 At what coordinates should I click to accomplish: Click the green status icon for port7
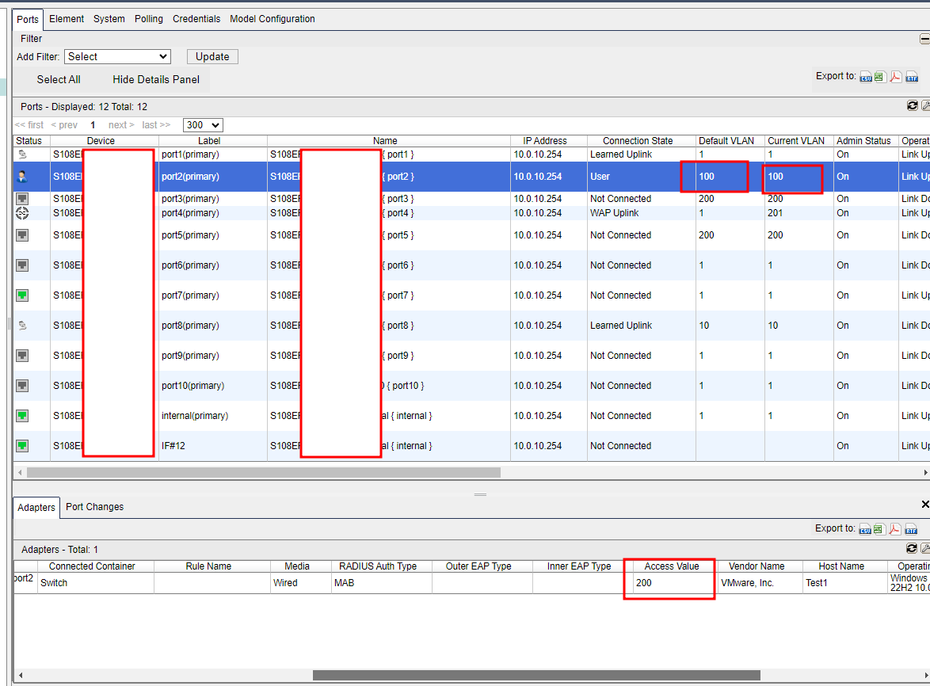point(22,295)
